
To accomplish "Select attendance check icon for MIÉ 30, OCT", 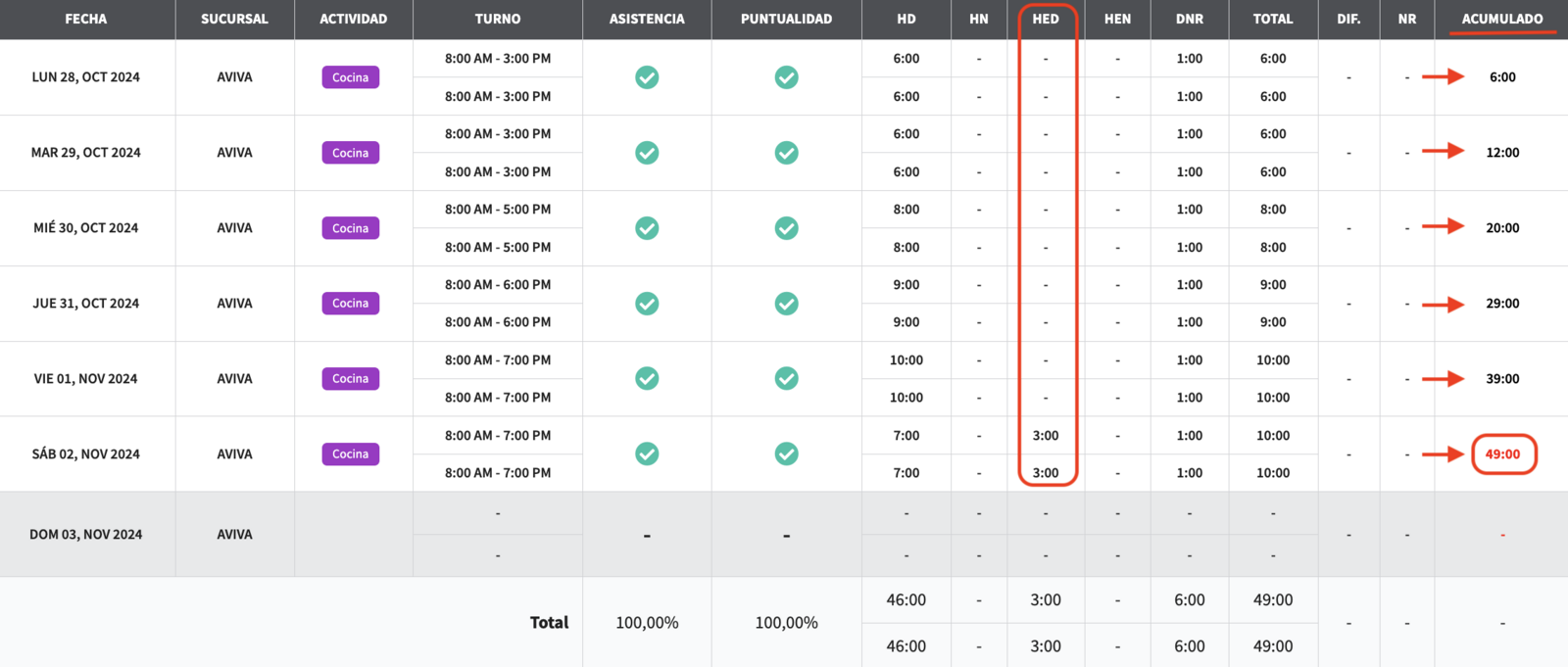I will 647,228.
